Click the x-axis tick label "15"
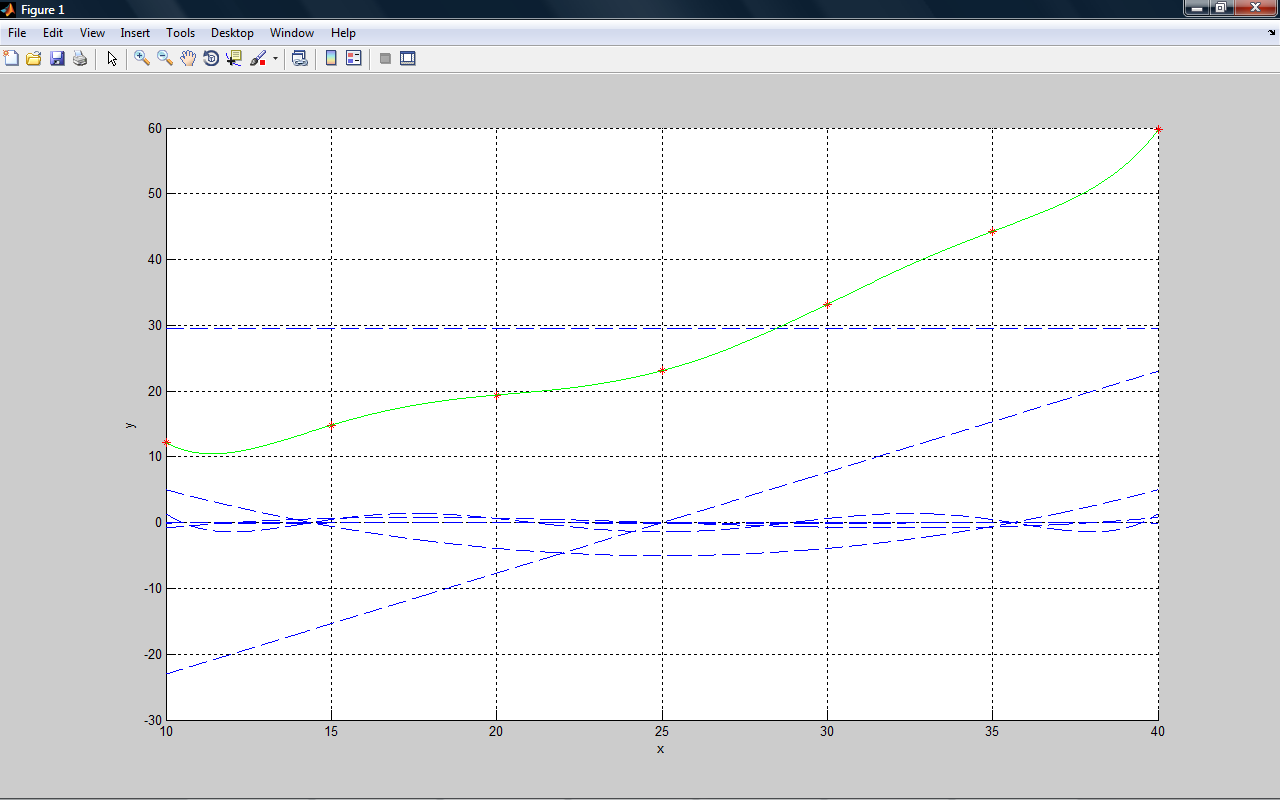This screenshot has height=800, width=1280. pos(332,731)
